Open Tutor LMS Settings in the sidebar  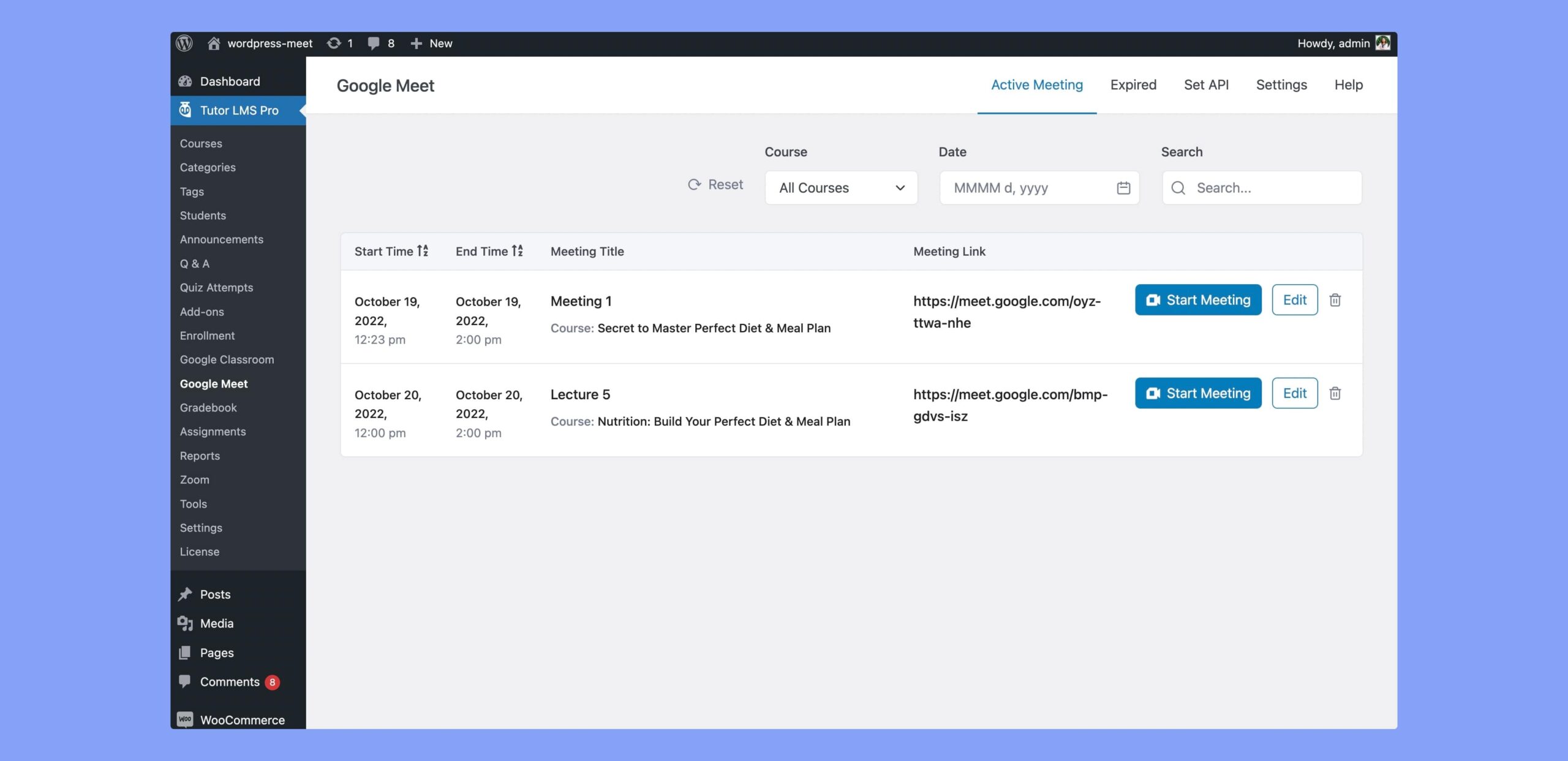201,528
